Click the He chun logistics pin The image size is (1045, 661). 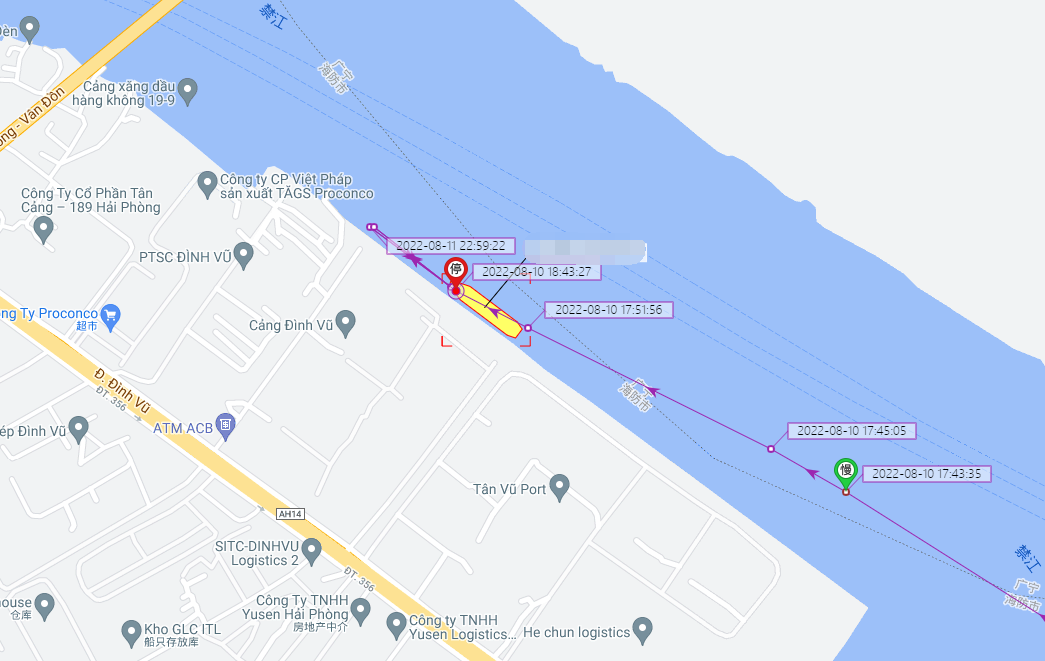coord(642,631)
